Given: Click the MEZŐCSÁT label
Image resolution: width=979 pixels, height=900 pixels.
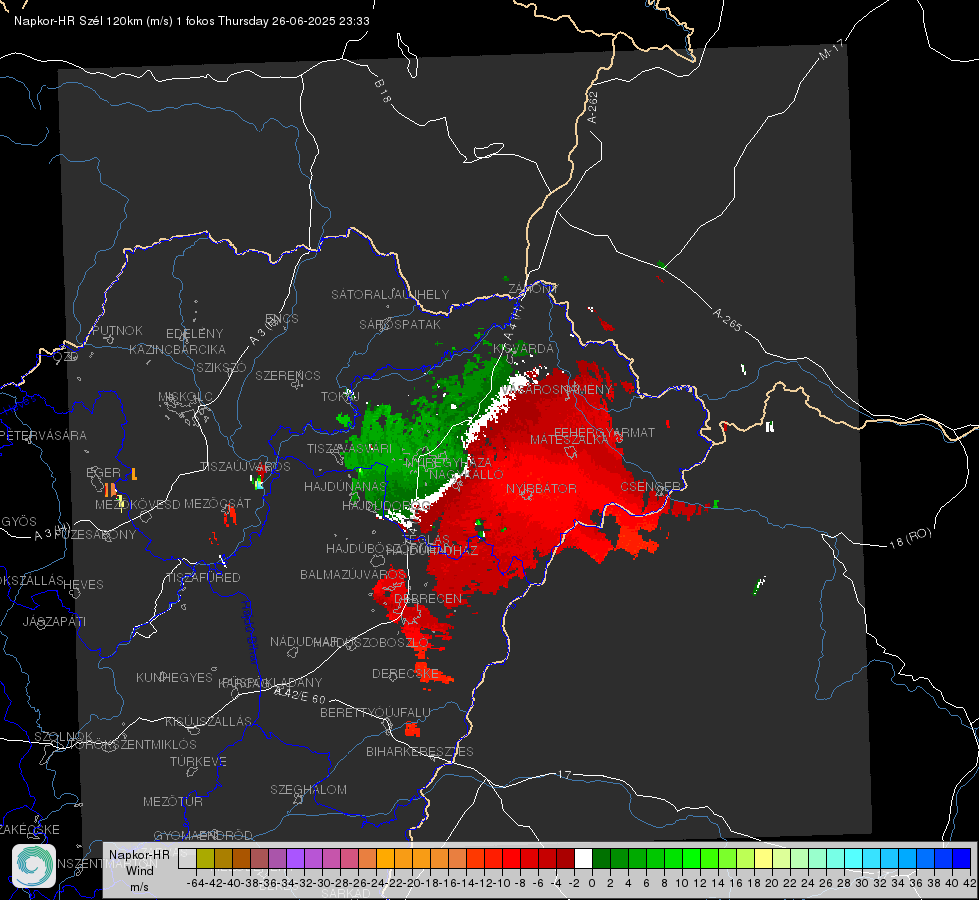Looking at the screenshot, I should [217, 503].
